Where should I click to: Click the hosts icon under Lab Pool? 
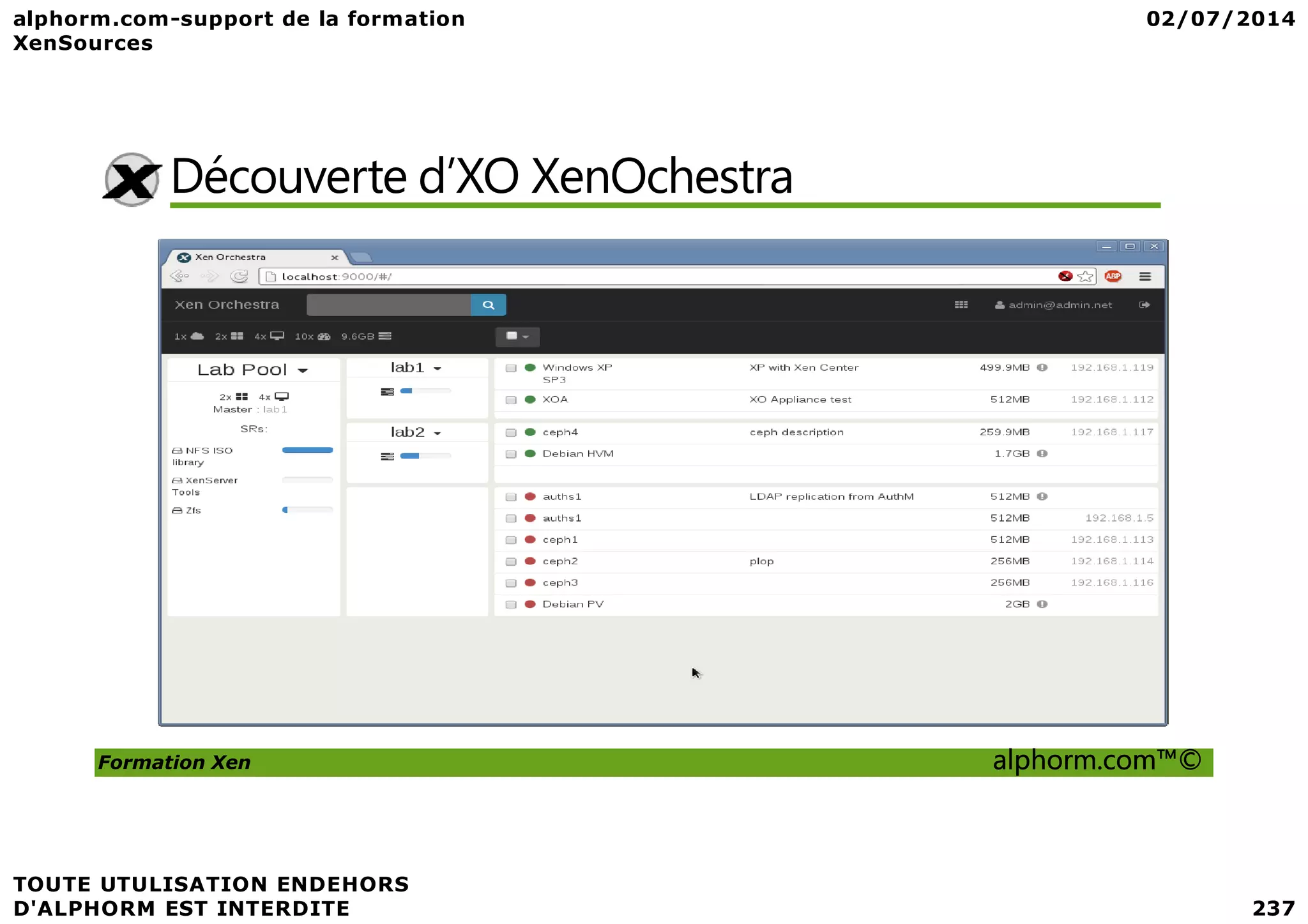pyautogui.click(x=241, y=397)
